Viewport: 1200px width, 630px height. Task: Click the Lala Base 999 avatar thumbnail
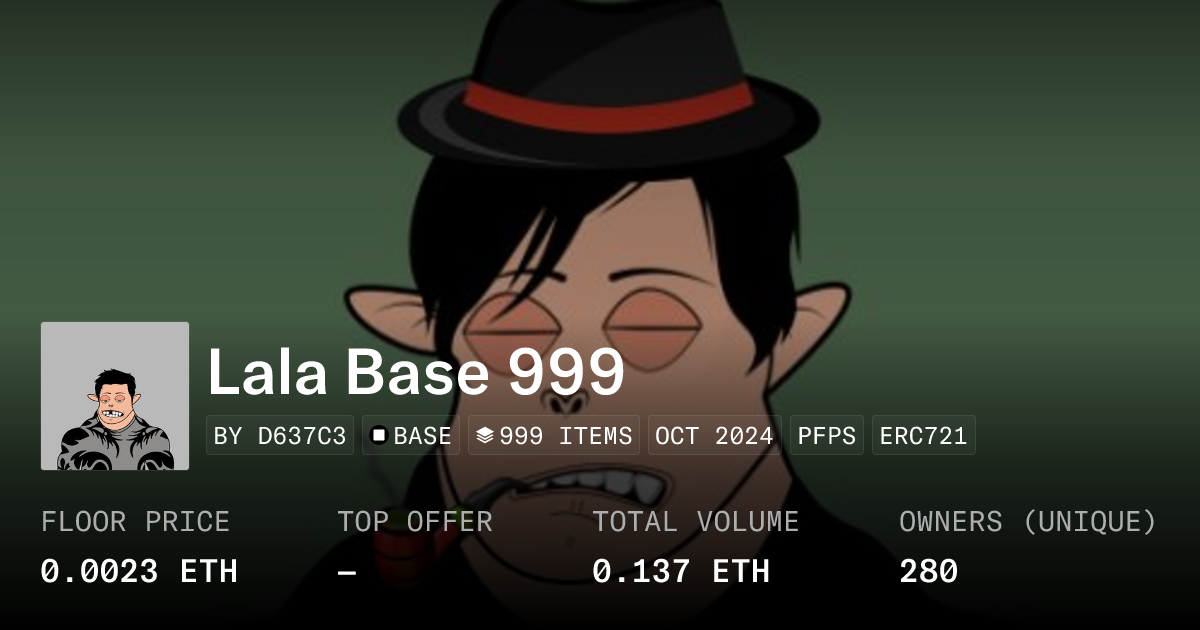[x=115, y=396]
